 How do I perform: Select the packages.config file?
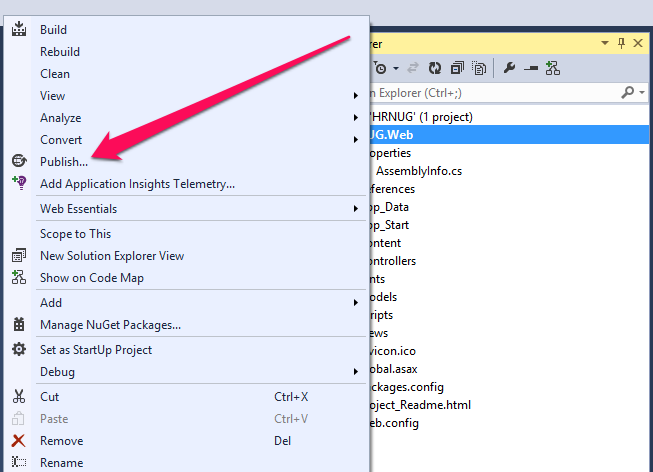[x=406, y=387]
